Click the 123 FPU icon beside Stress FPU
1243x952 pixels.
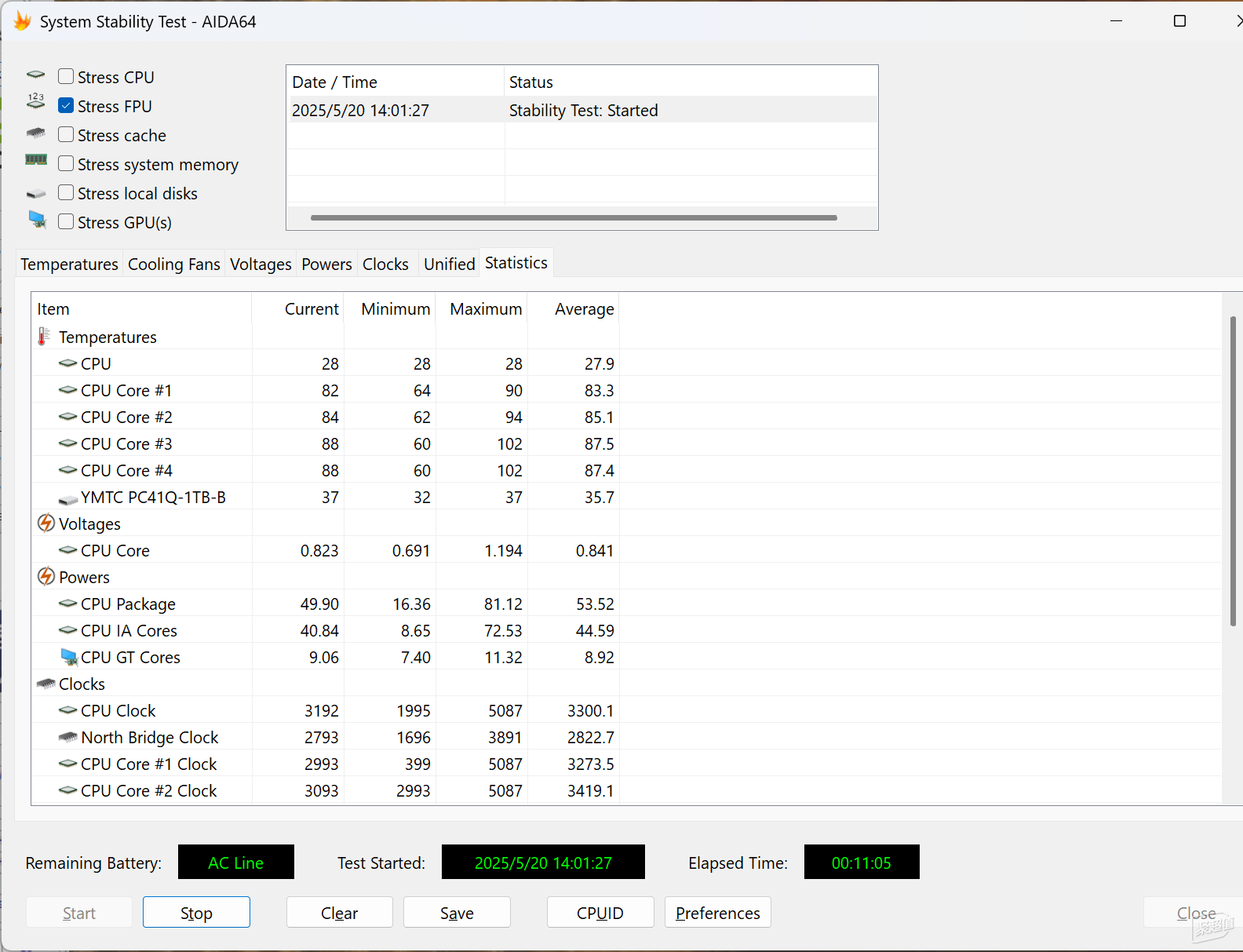pyautogui.click(x=36, y=101)
